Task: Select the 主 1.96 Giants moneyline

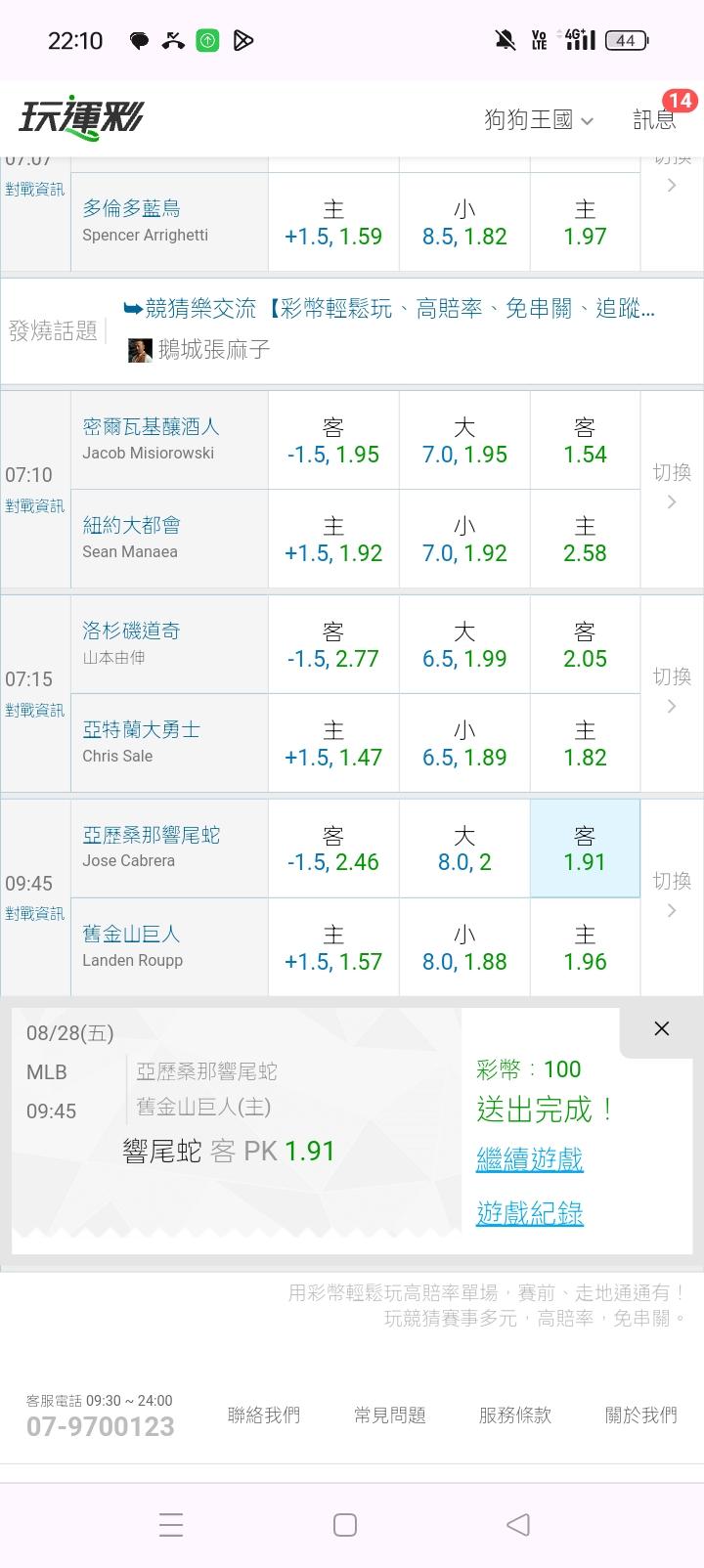Action: click(585, 947)
